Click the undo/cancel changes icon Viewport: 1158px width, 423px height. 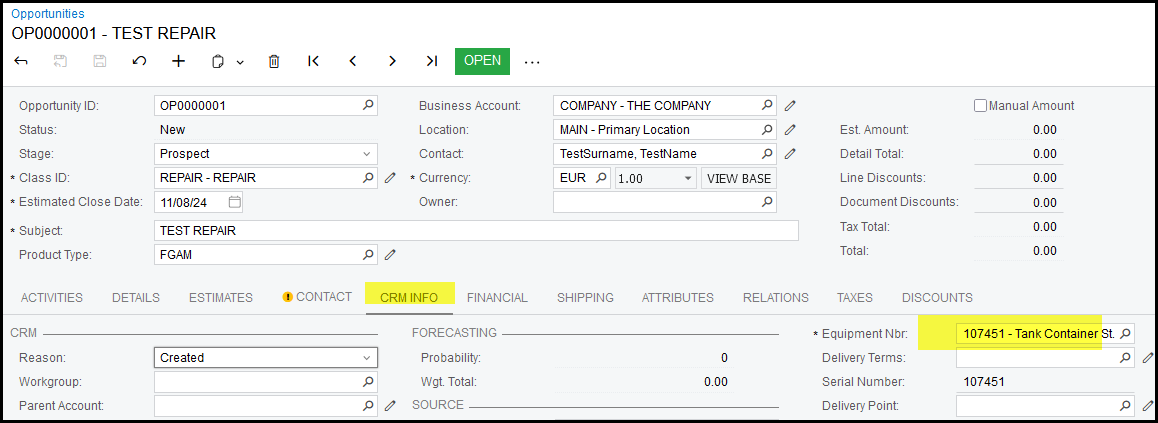(139, 61)
